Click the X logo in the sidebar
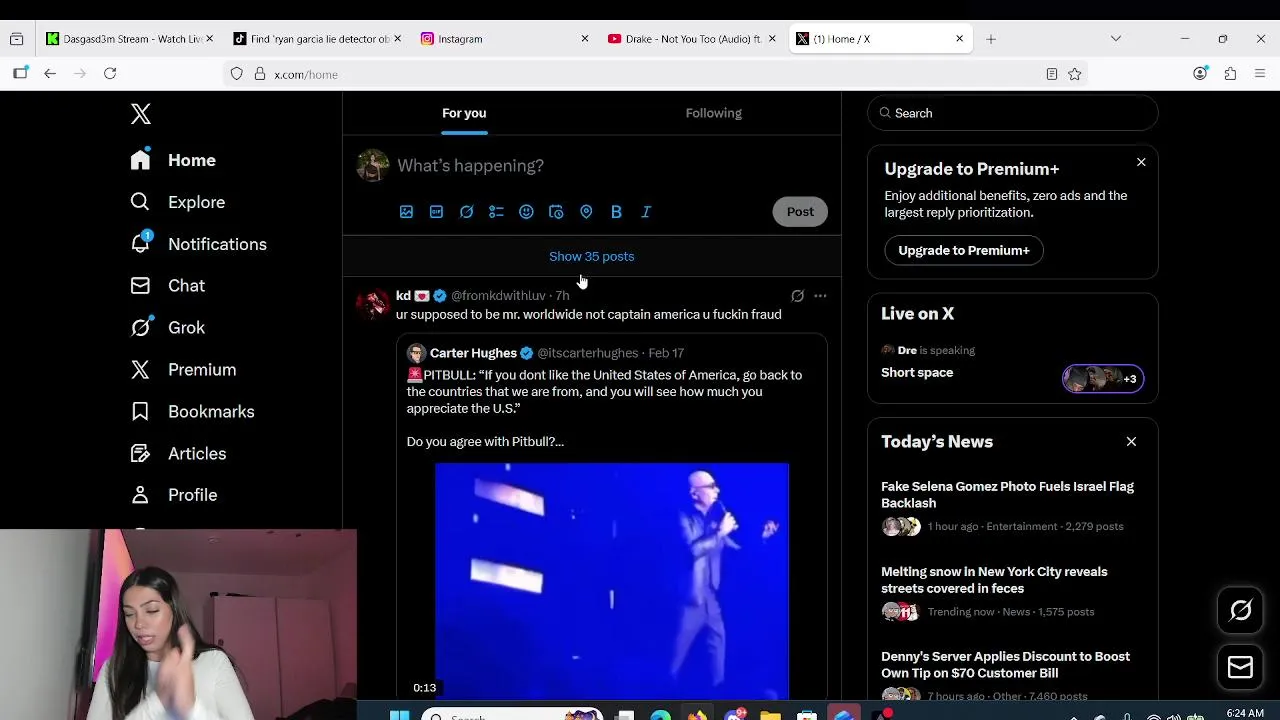Viewport: 1280px width, 720px height. (x=141, y=114)
